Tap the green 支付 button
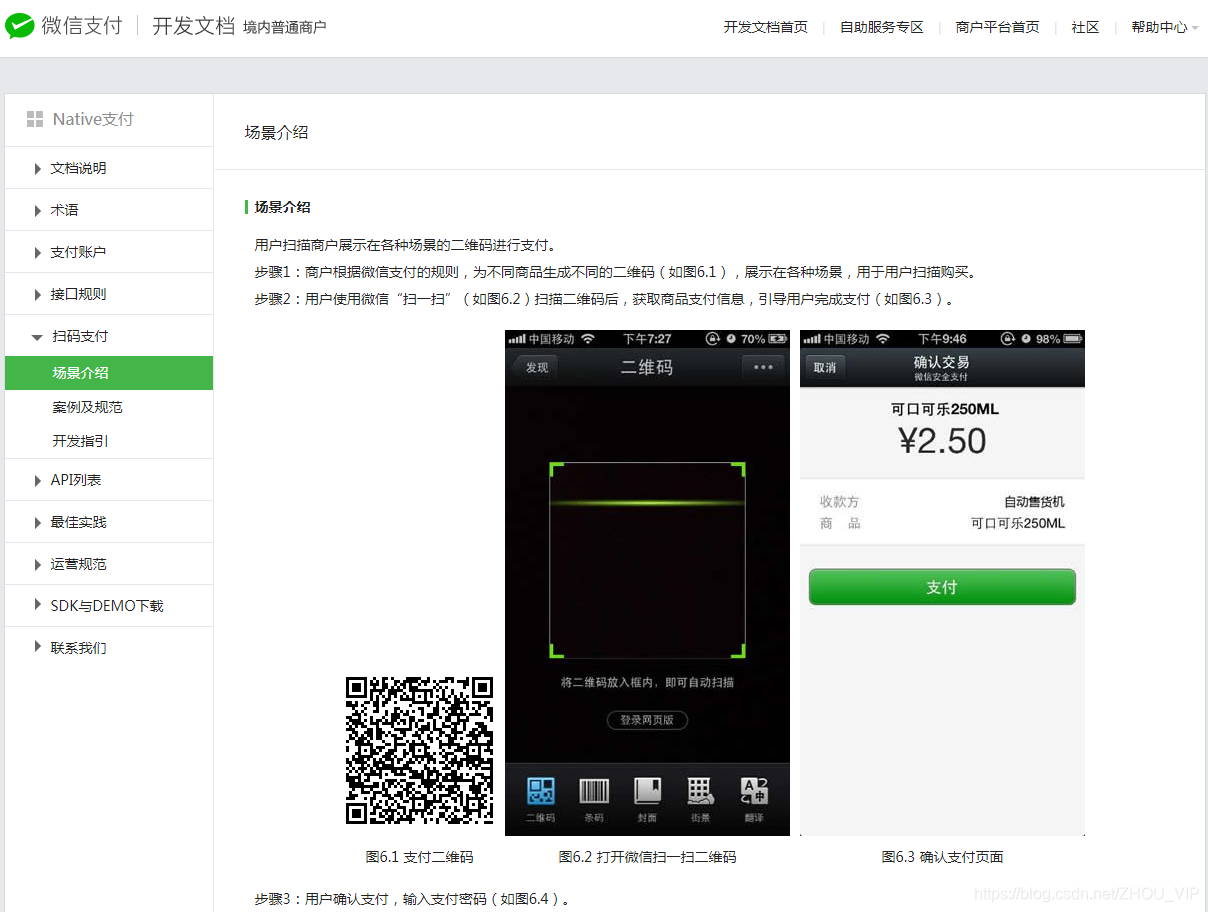1208x912 pixels. click(942, 587)
